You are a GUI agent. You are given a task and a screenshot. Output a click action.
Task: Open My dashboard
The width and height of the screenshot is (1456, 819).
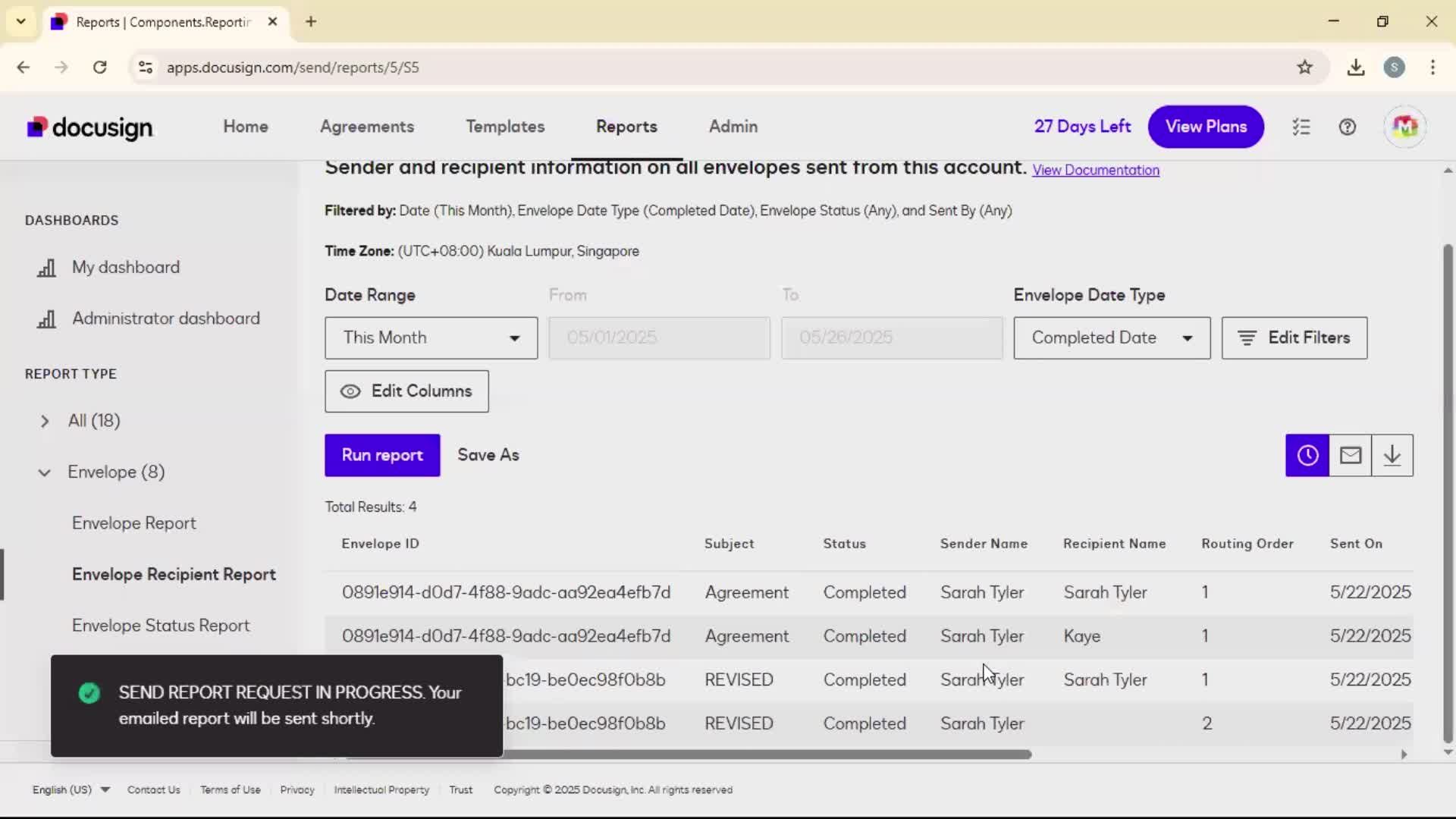click(126, 268)
